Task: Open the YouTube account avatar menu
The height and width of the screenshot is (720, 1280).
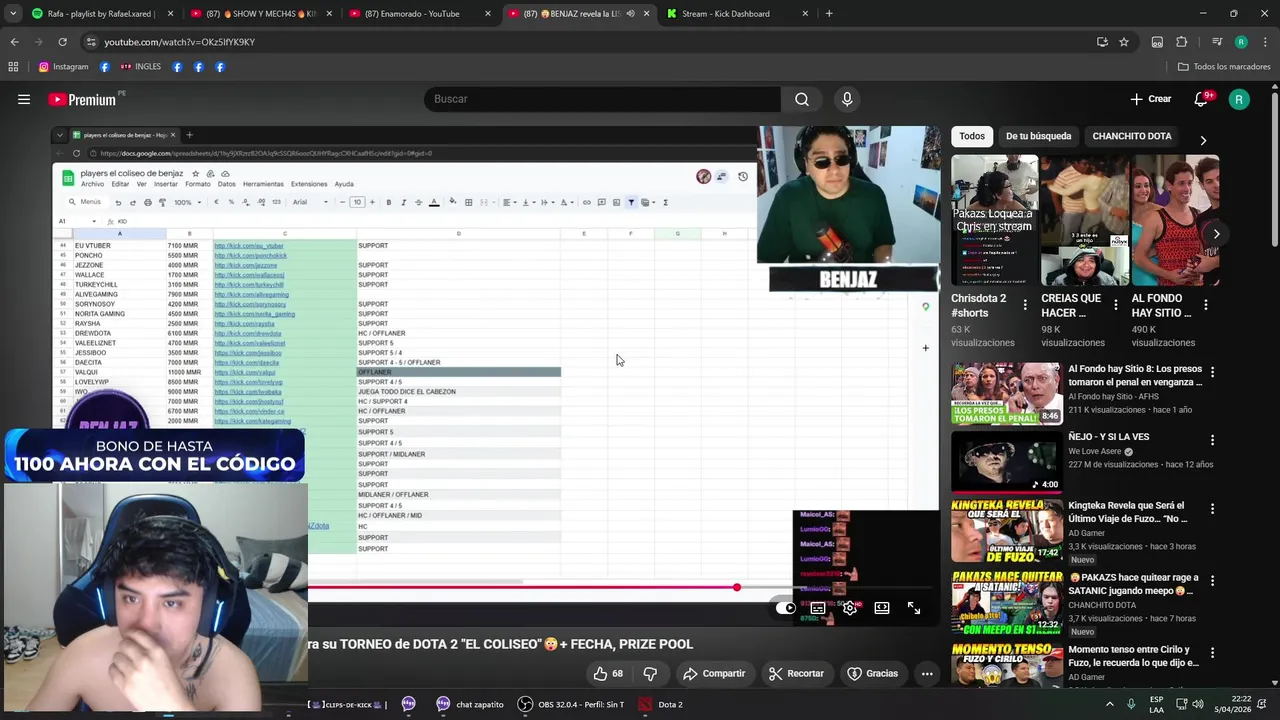Action: coord(1239,99)
